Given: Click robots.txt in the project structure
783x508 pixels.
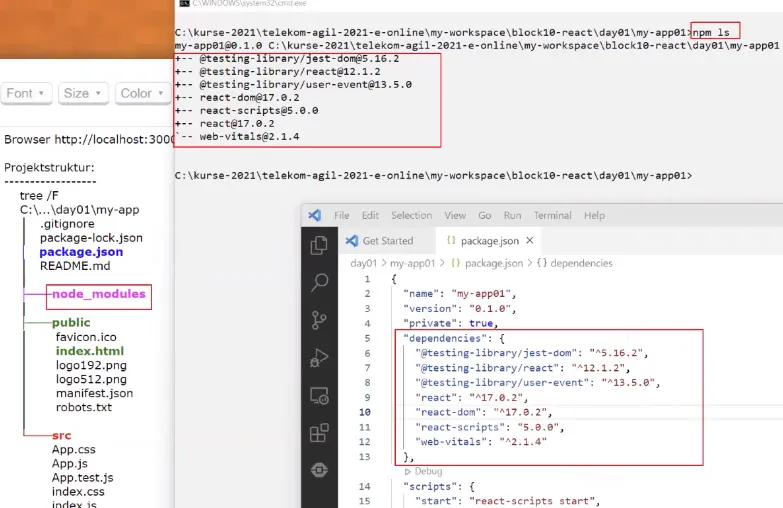Looking at the screenshot, I should pyautogui.click(x=84, y=407).
